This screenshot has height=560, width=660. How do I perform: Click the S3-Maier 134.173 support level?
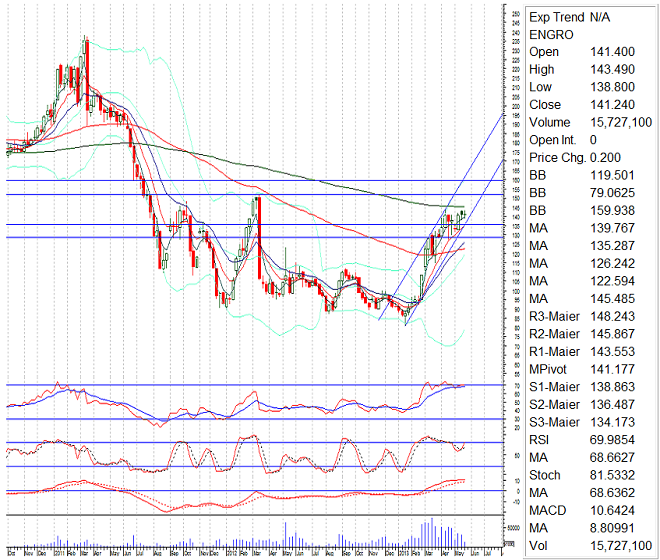click(580, 422)
